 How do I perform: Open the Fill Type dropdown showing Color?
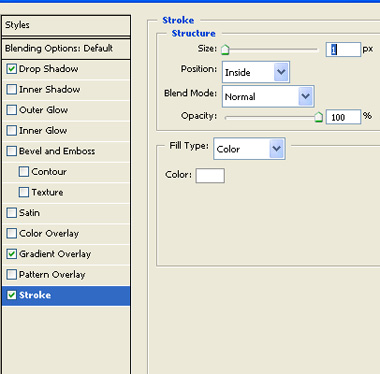pos(249,149)
